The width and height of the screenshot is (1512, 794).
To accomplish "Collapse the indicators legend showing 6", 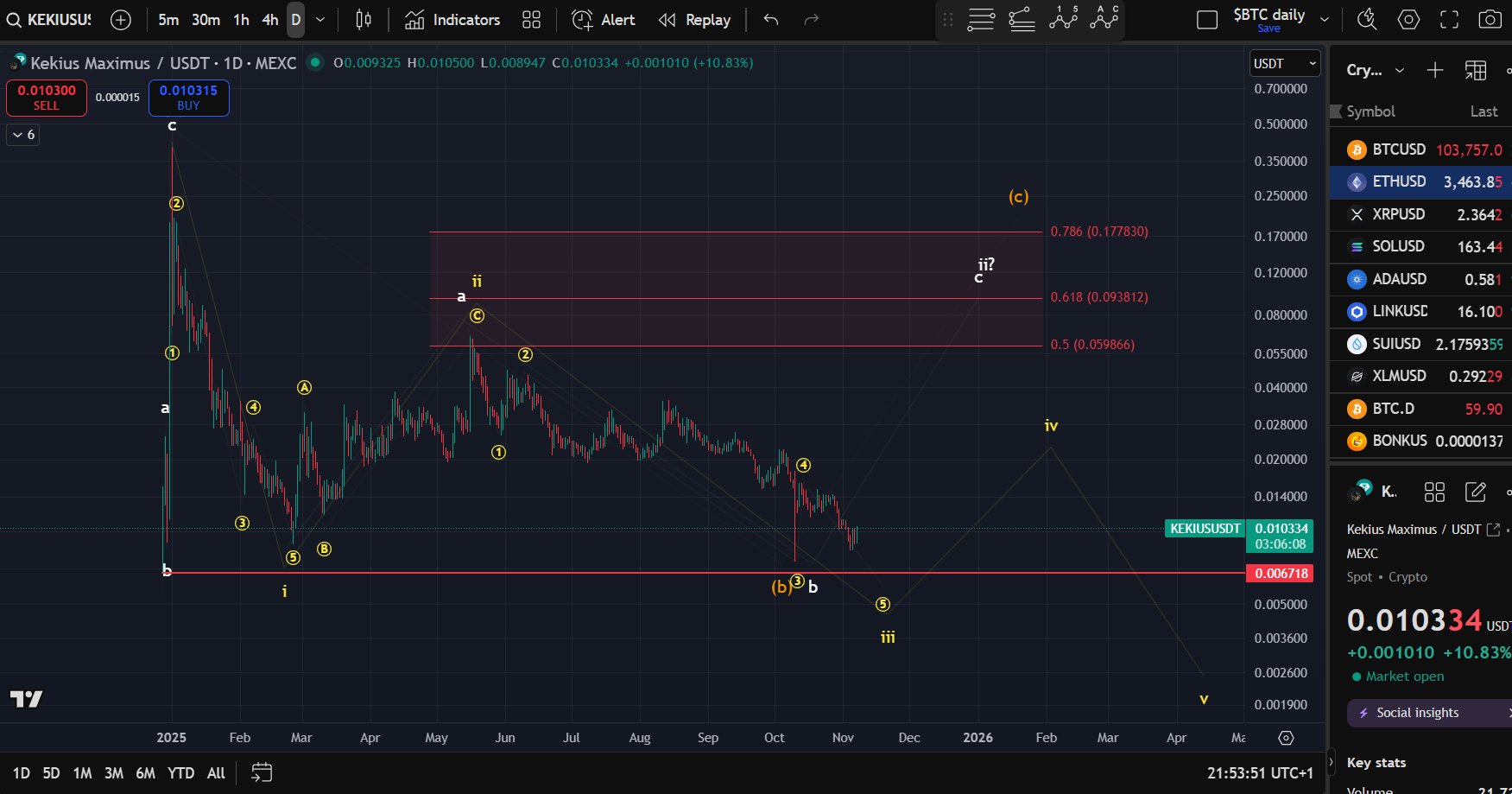I will [x=23, y=135].
